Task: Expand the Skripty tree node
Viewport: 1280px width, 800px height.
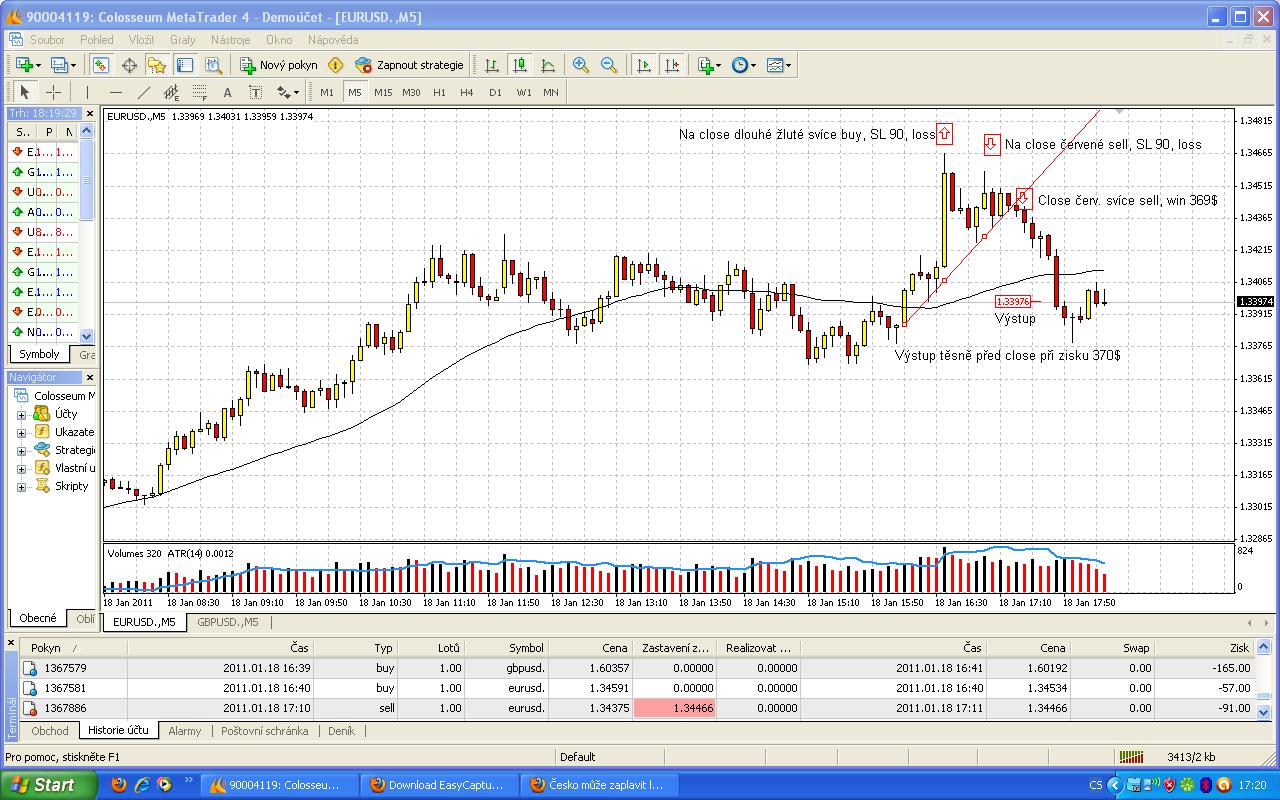Action: coord(21,487)
